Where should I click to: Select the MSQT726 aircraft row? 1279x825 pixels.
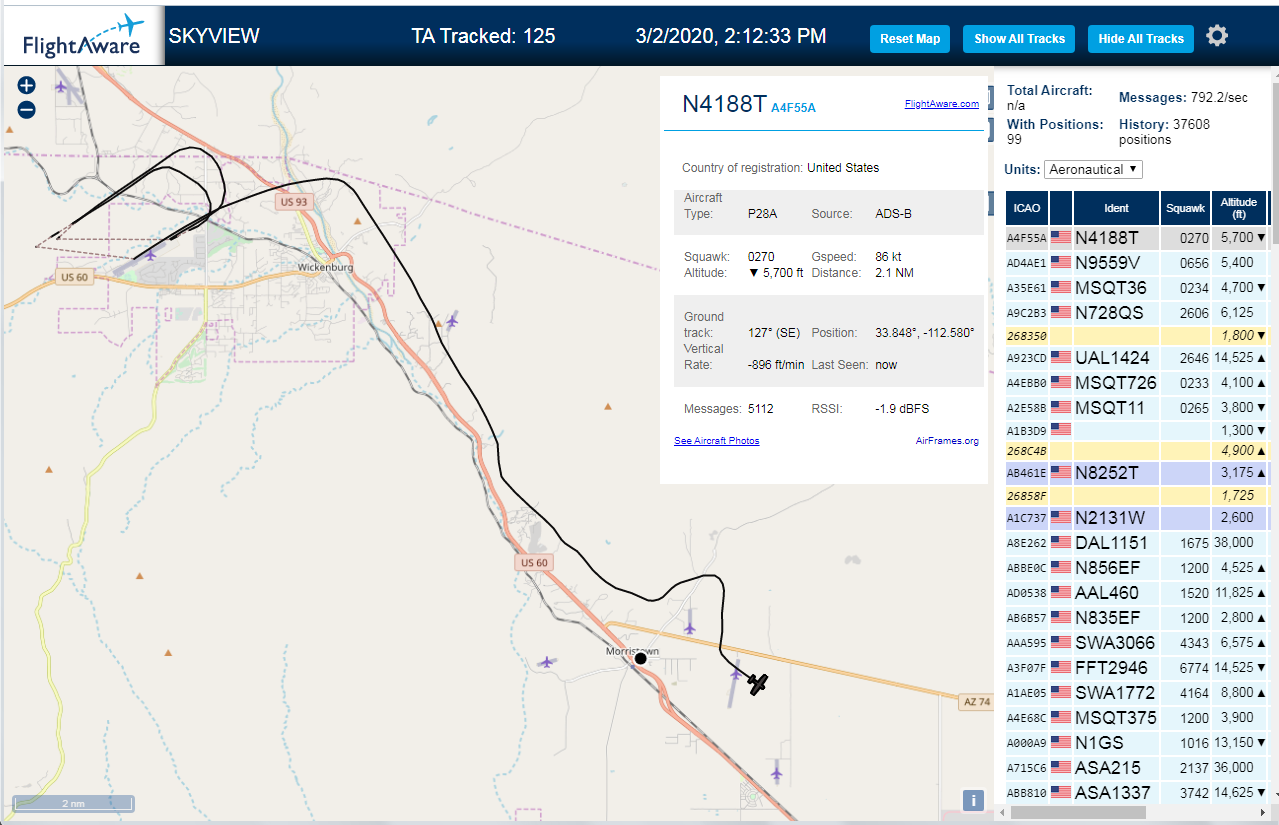click(x=1137, y=383)
